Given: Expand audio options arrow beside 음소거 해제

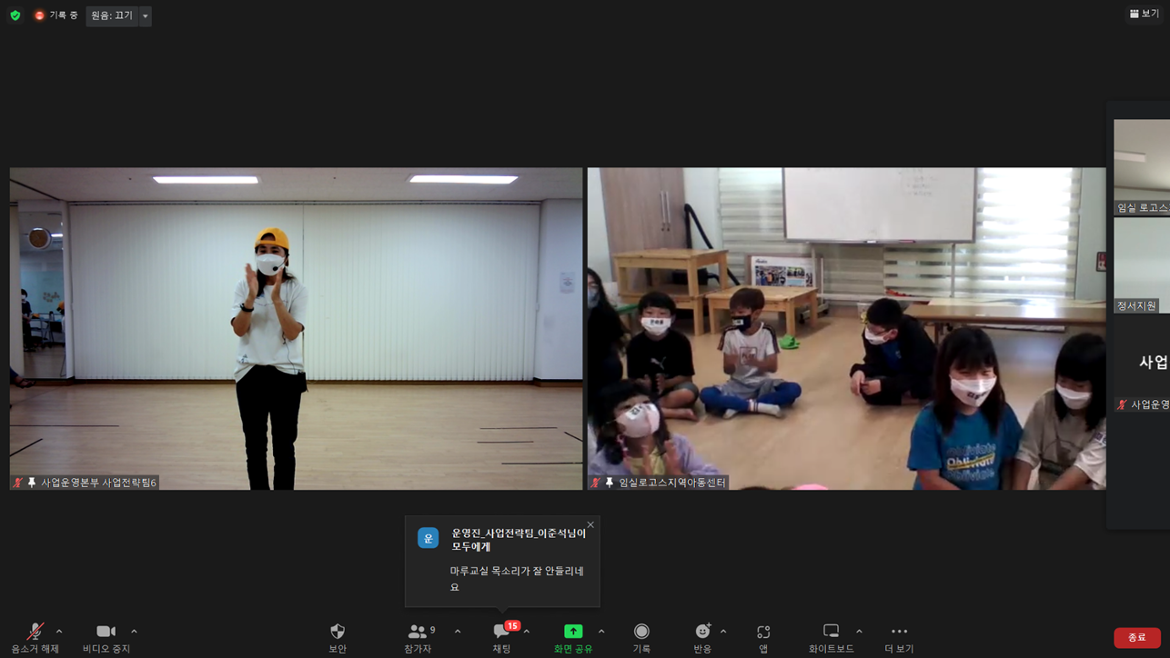Looking at the screenshot, I should point(59,631).
